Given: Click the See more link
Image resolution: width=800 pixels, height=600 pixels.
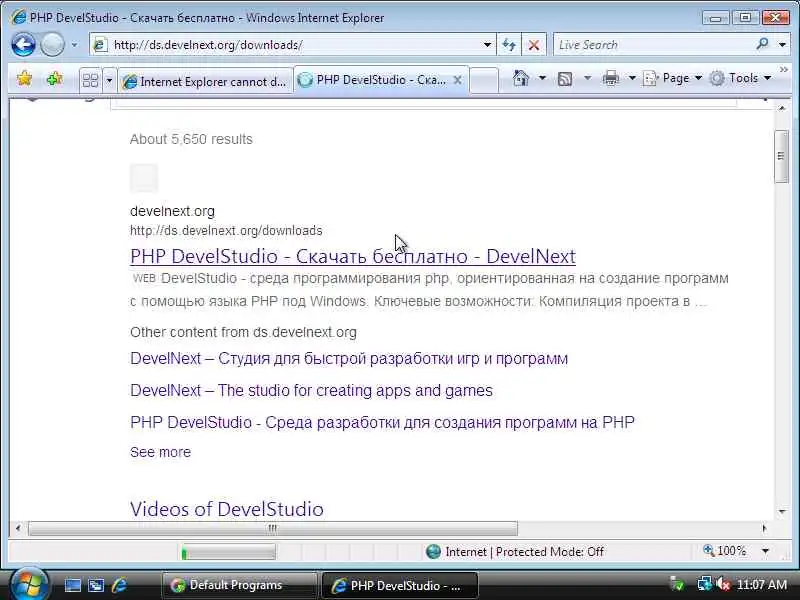Looking at the screenshot, I should [x=160, y=452].
